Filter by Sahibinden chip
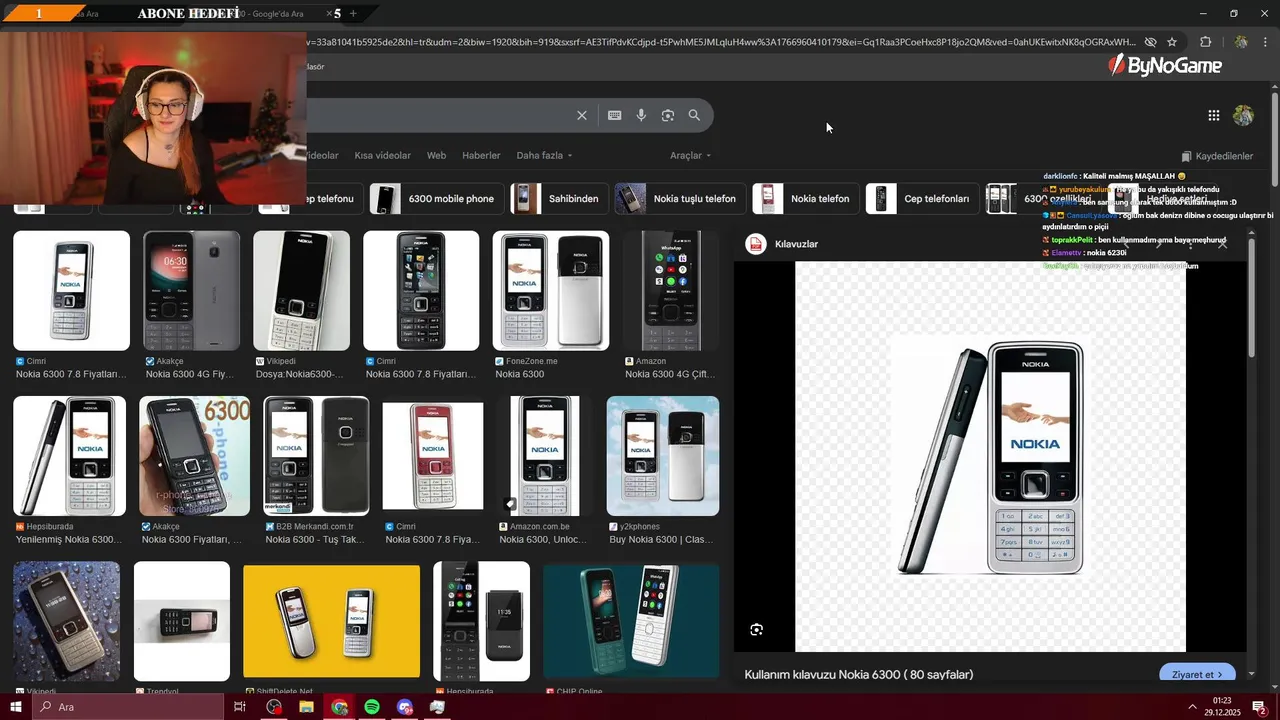Image resolution: width=1280 pixels, height=720 pixels. pos(559,198)
